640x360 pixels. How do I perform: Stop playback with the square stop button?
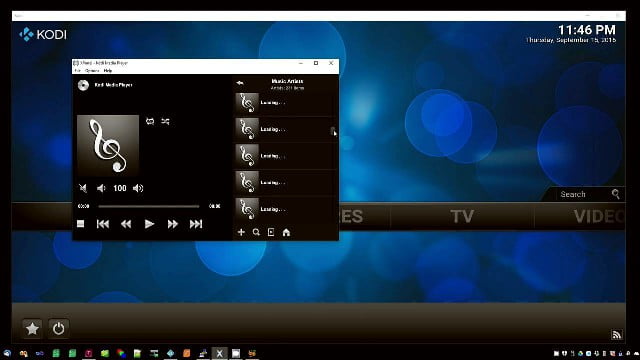click(81, 224)
